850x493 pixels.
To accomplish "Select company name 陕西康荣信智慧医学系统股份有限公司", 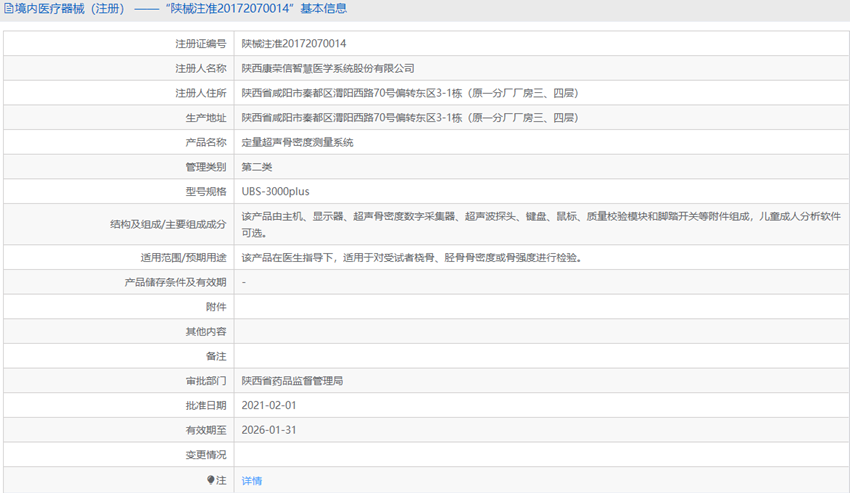I will click(x=328, y=68).
